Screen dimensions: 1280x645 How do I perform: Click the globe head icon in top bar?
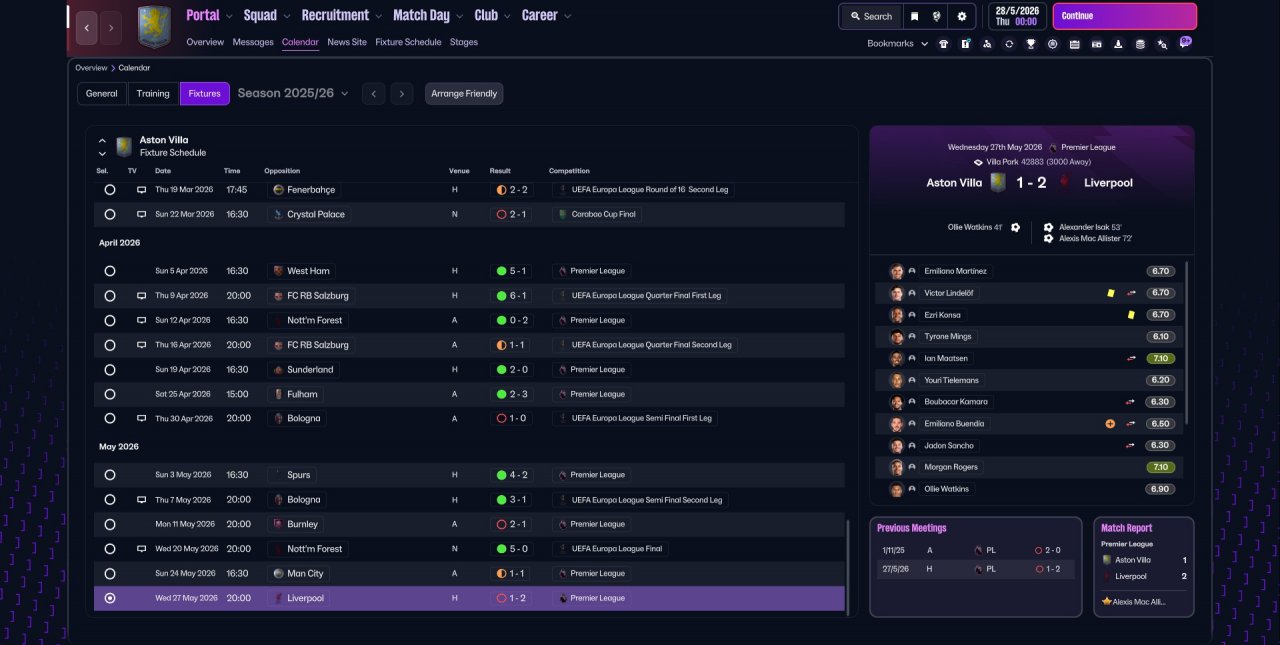tap(937, 16)
